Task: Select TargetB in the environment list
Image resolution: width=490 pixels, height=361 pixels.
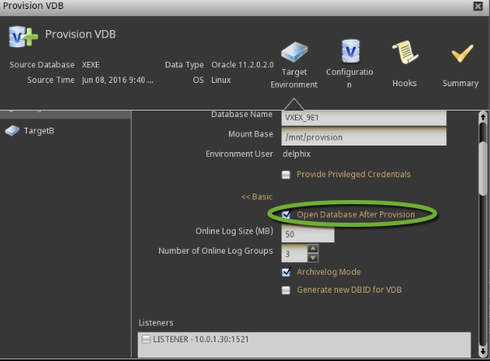Action: pos(39,131)
